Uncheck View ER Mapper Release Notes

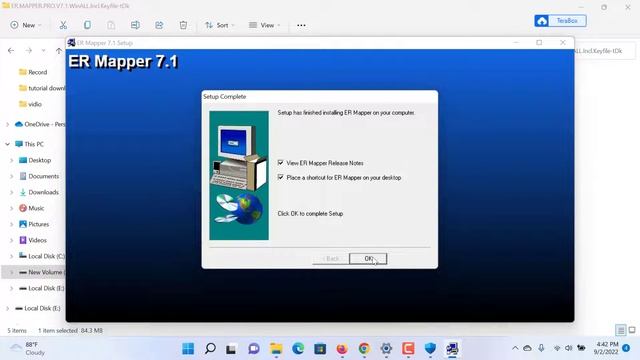pos(280,162)
